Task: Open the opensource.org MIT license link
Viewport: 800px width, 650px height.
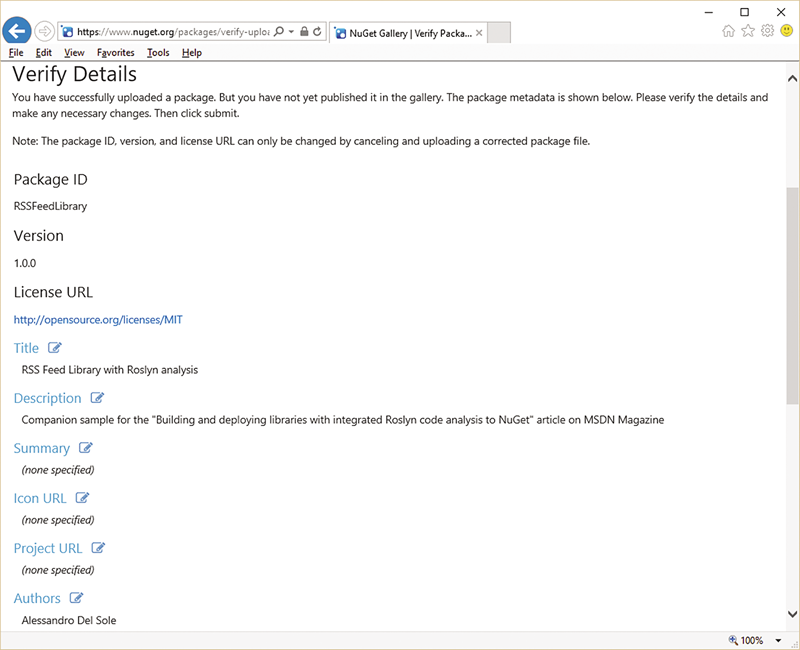Action: click(x=98, y=320)
